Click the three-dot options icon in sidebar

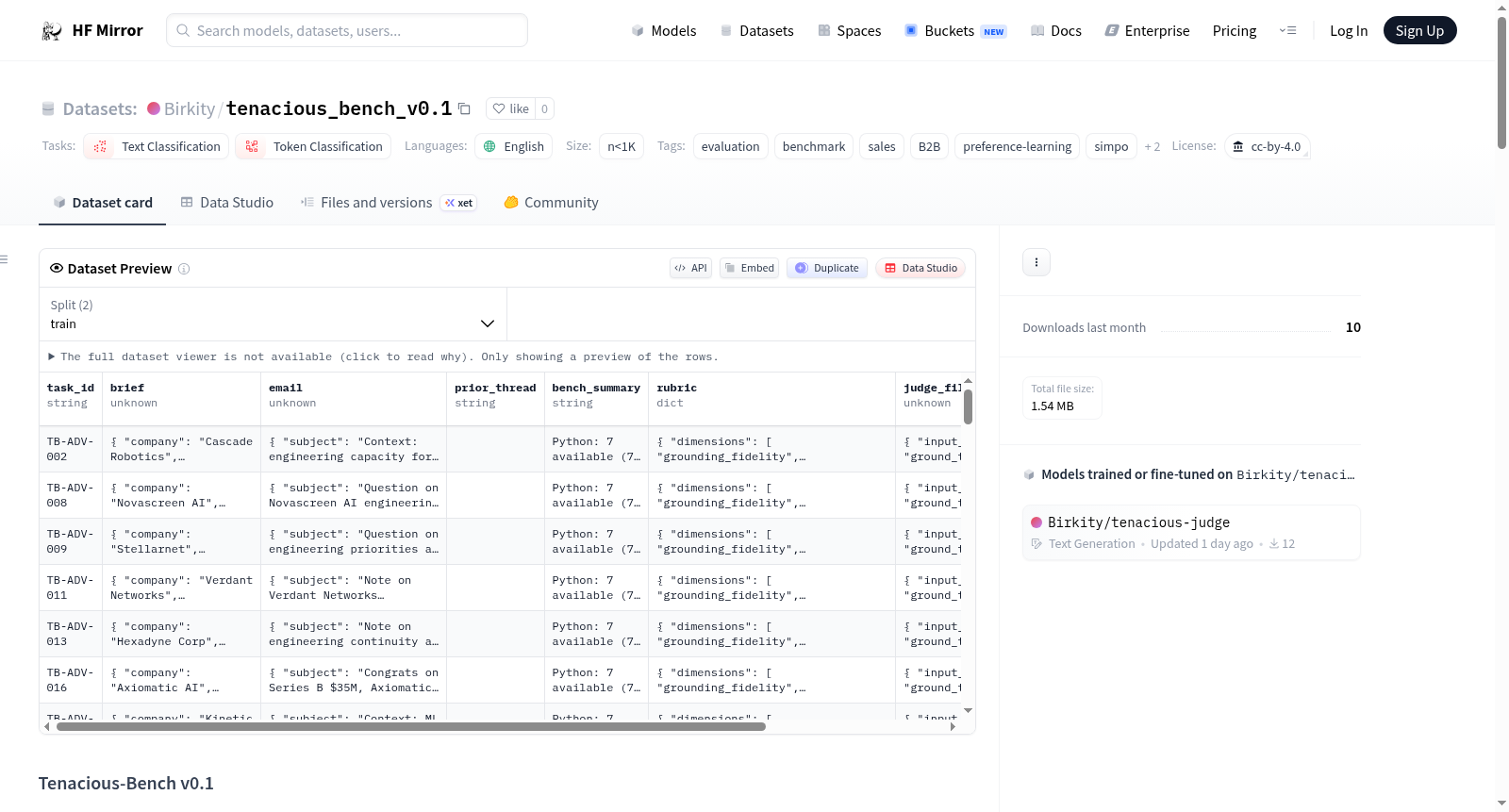click(x=1036, y=262)
